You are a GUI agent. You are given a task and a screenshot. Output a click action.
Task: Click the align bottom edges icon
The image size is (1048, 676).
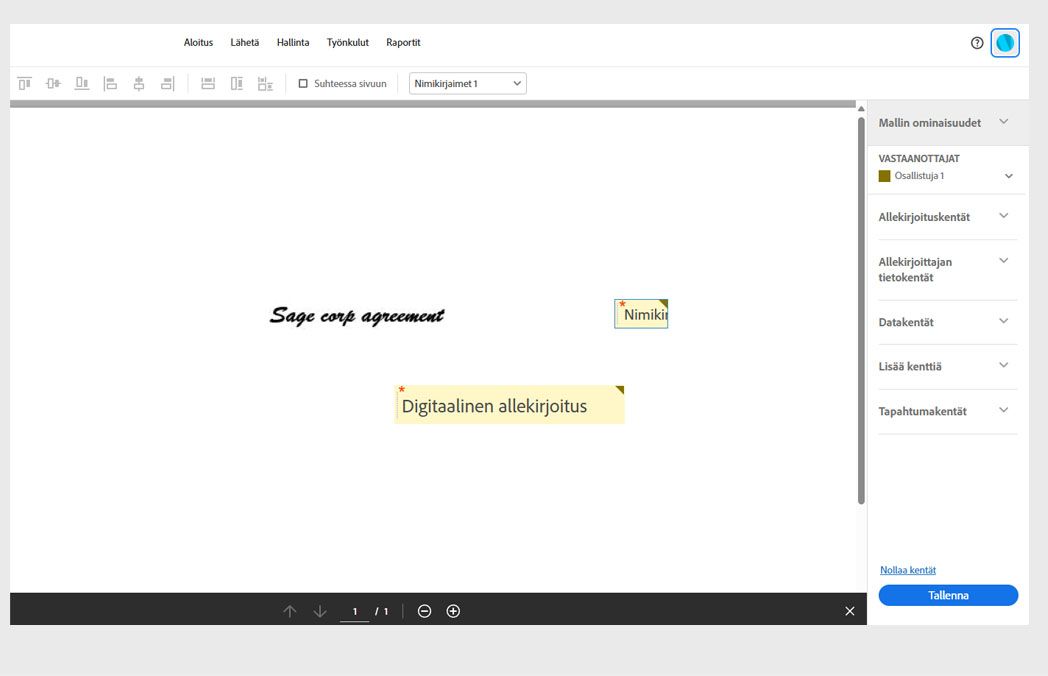click(82, 84)
